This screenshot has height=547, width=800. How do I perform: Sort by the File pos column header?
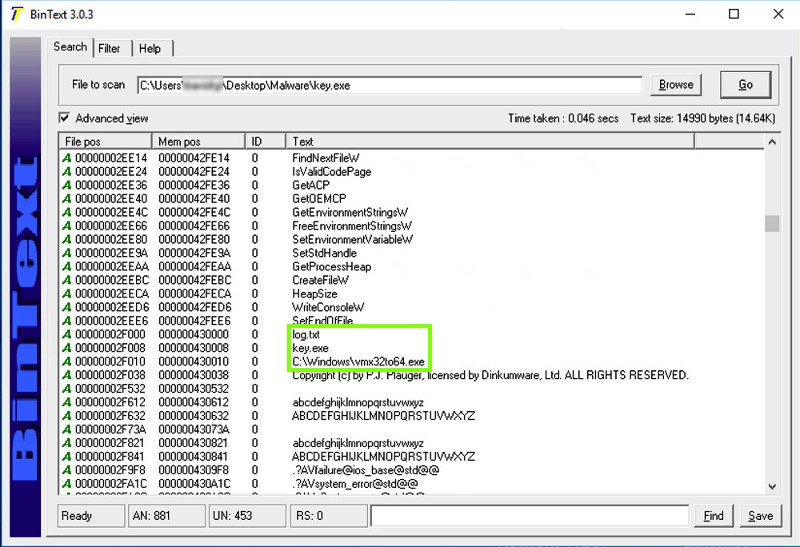103,141
